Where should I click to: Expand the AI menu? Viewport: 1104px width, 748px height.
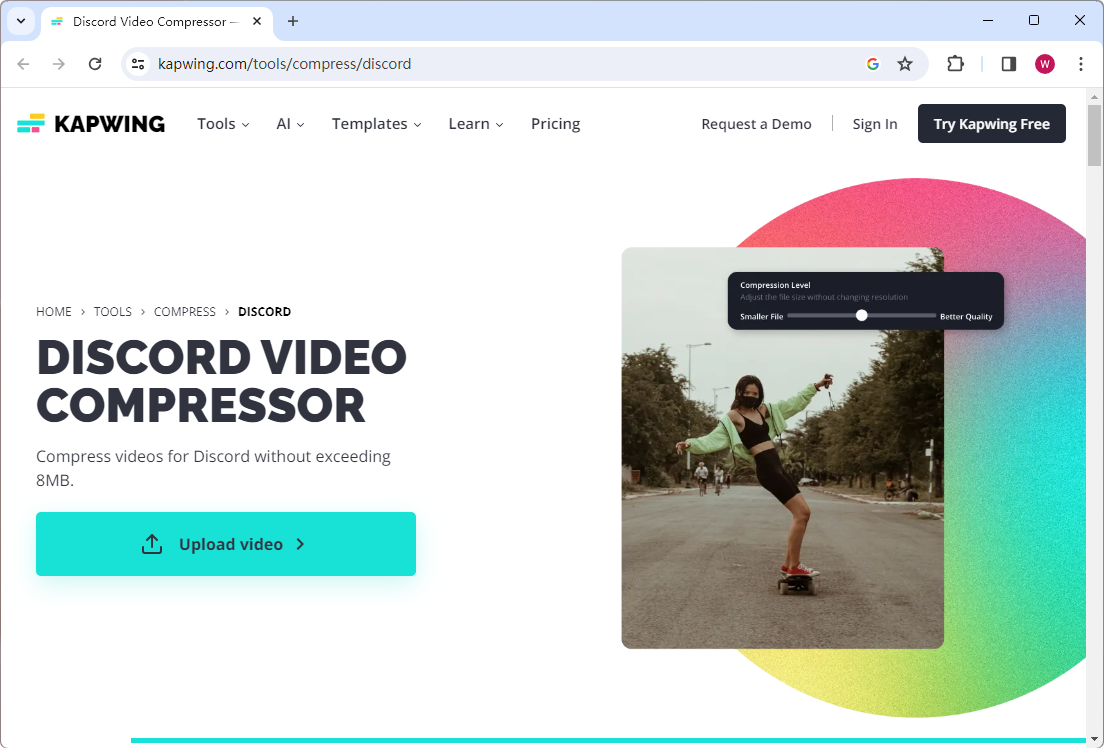tap(290, 124)
